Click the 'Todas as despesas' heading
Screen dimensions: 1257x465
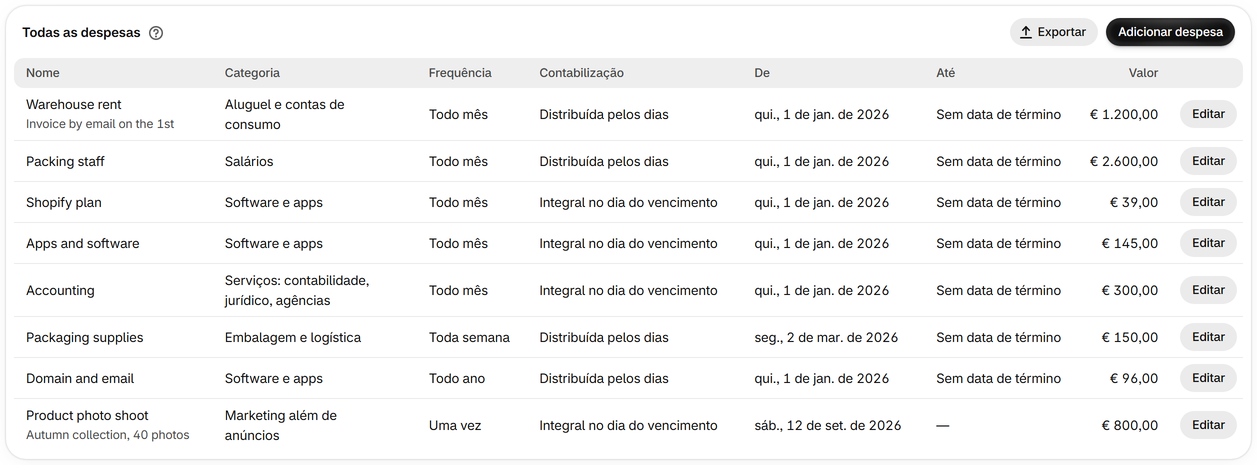[x=81, y=32]
